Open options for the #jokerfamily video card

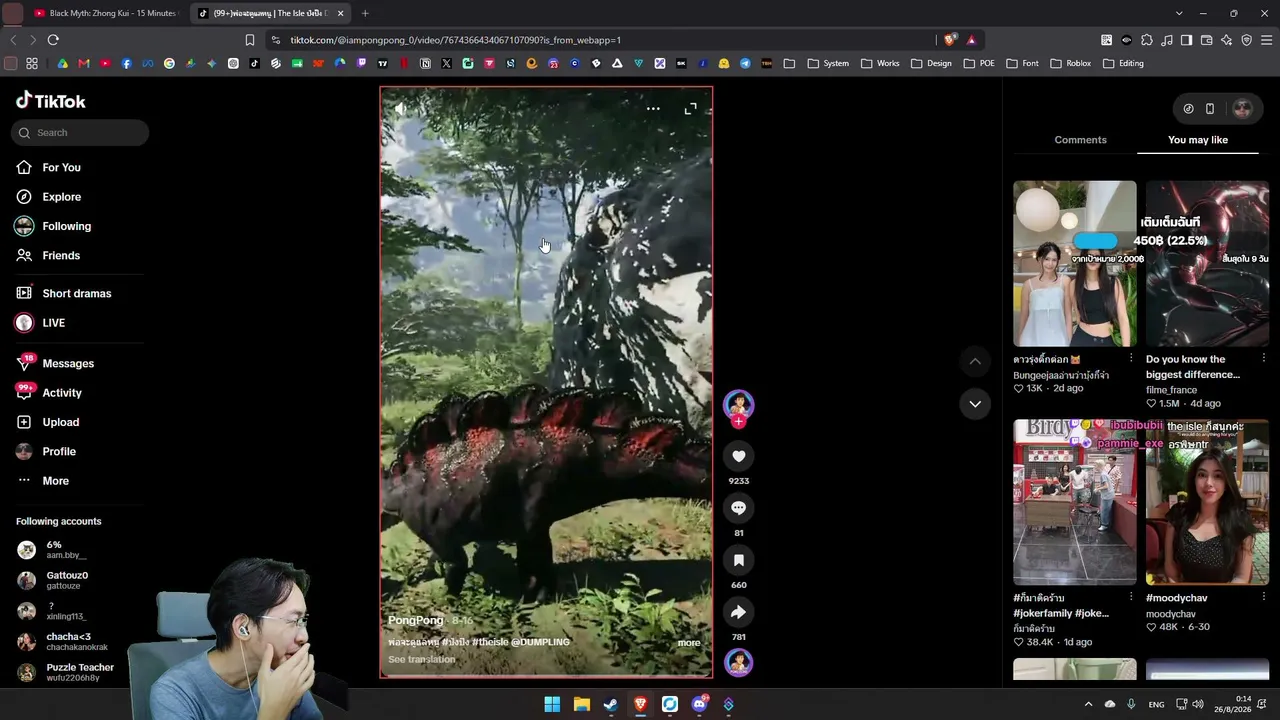tap(1131, 598)
